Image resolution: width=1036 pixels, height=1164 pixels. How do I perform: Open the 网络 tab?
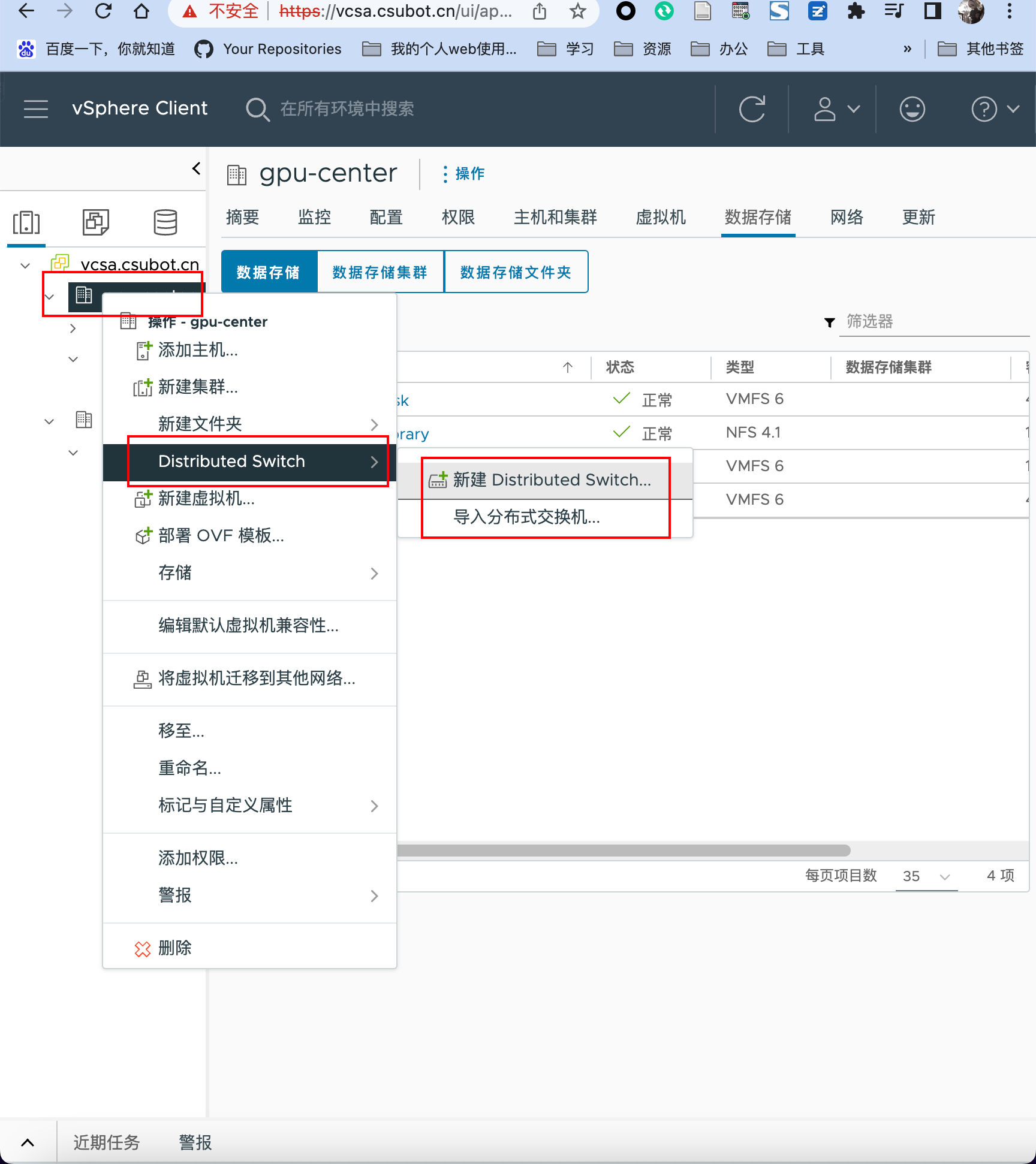tap(847, 217)
